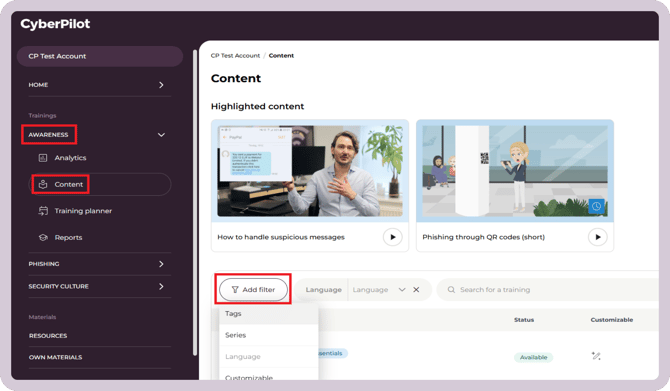670x391 pixels.
Task: Click the funnel icon in Add filter
Action: pos(235,290)
